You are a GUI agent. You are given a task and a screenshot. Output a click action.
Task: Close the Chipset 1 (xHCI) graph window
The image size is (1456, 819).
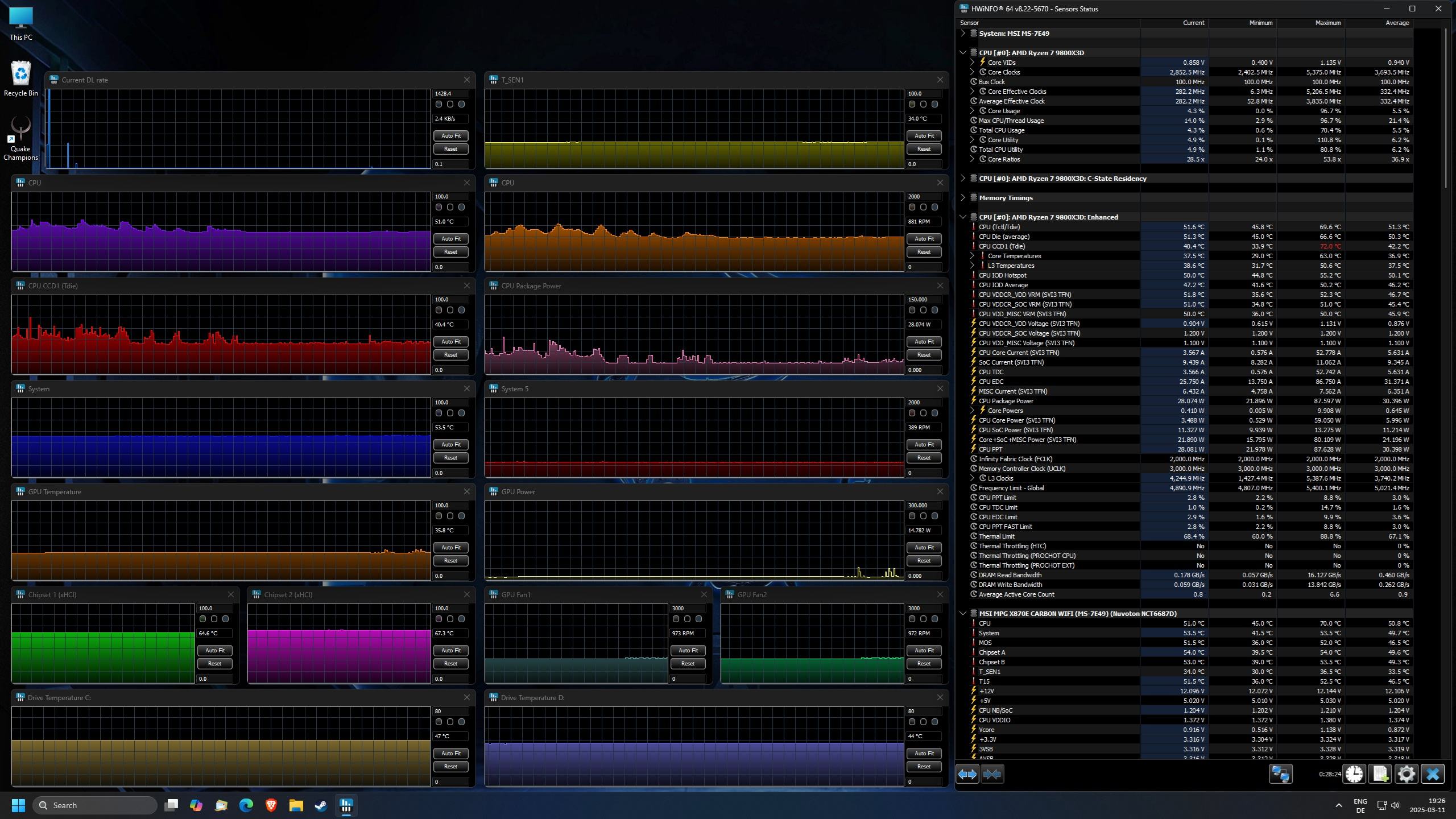point(231,594)
